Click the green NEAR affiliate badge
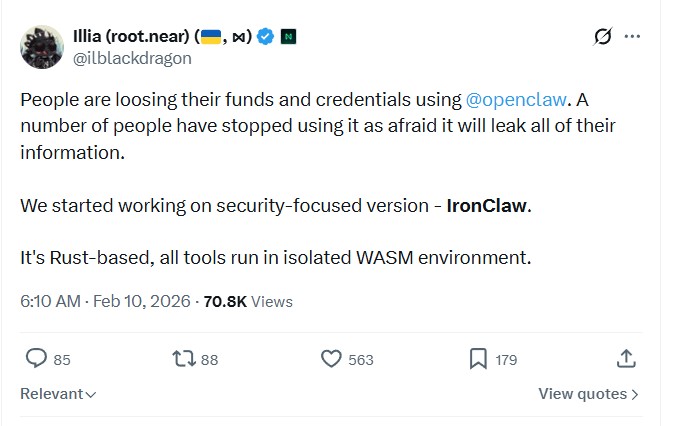The width and height of the screenshot is (674, 426). (288, 37)
